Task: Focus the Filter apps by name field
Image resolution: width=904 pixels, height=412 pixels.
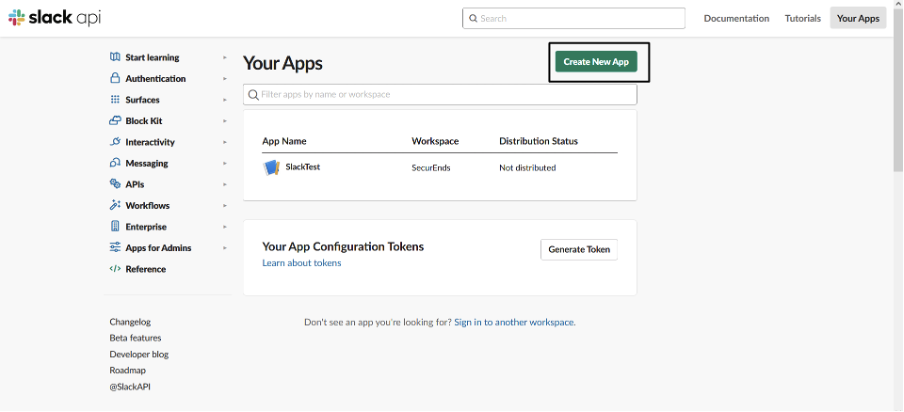Action: [x=440, y=95]
